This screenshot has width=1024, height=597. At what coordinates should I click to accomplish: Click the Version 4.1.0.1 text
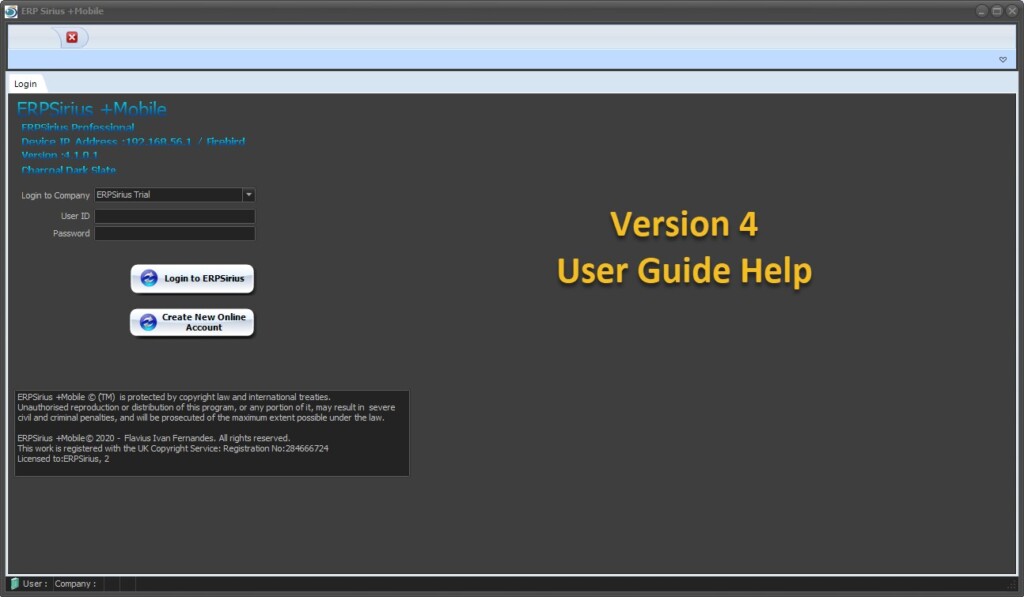point(59,155)
